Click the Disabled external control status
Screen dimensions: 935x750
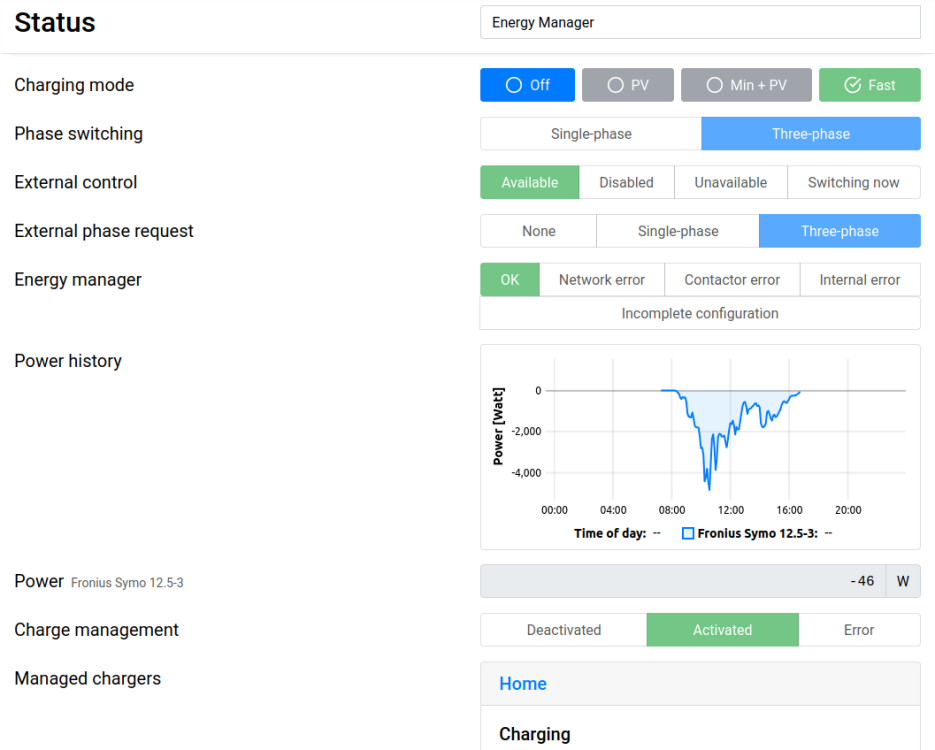click(626, 183)
